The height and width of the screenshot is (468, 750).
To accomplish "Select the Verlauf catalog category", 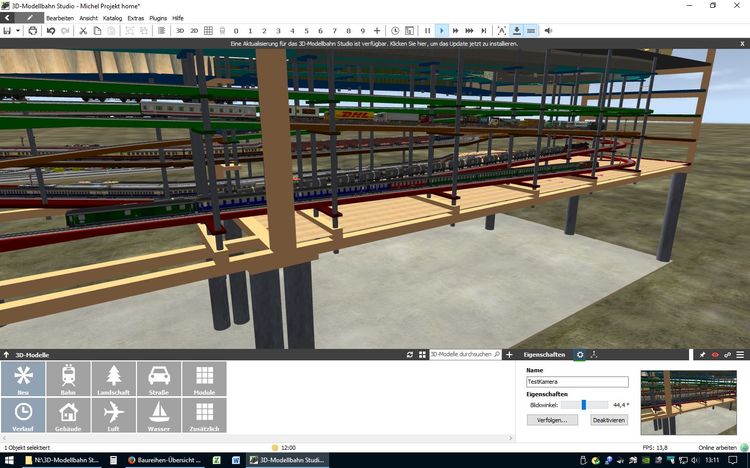I will (23, 415).
